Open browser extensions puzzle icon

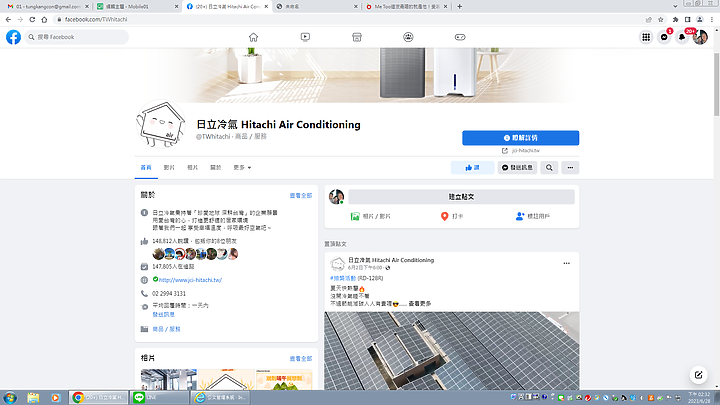(675, 19)
